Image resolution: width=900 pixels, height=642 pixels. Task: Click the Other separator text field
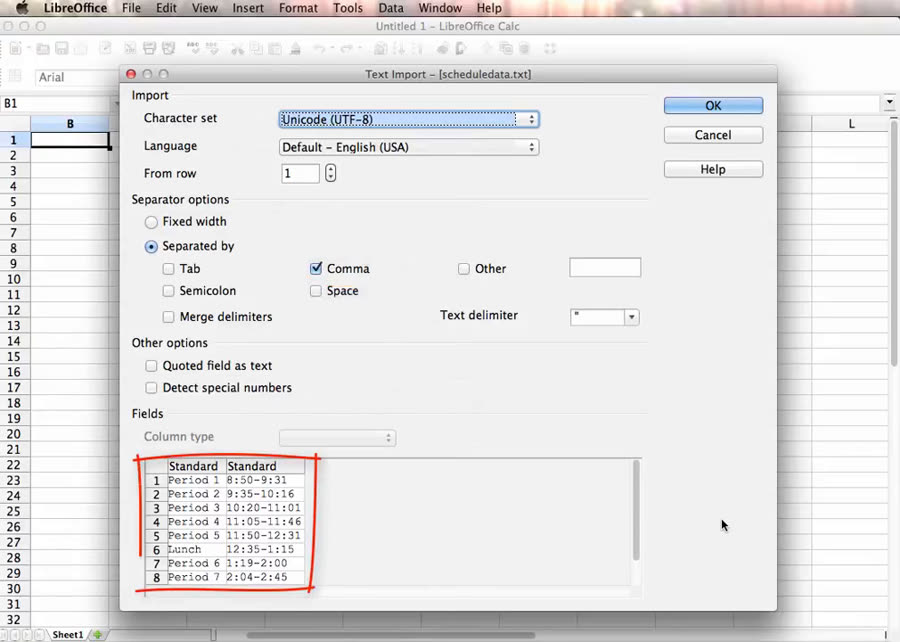[605, 267]
